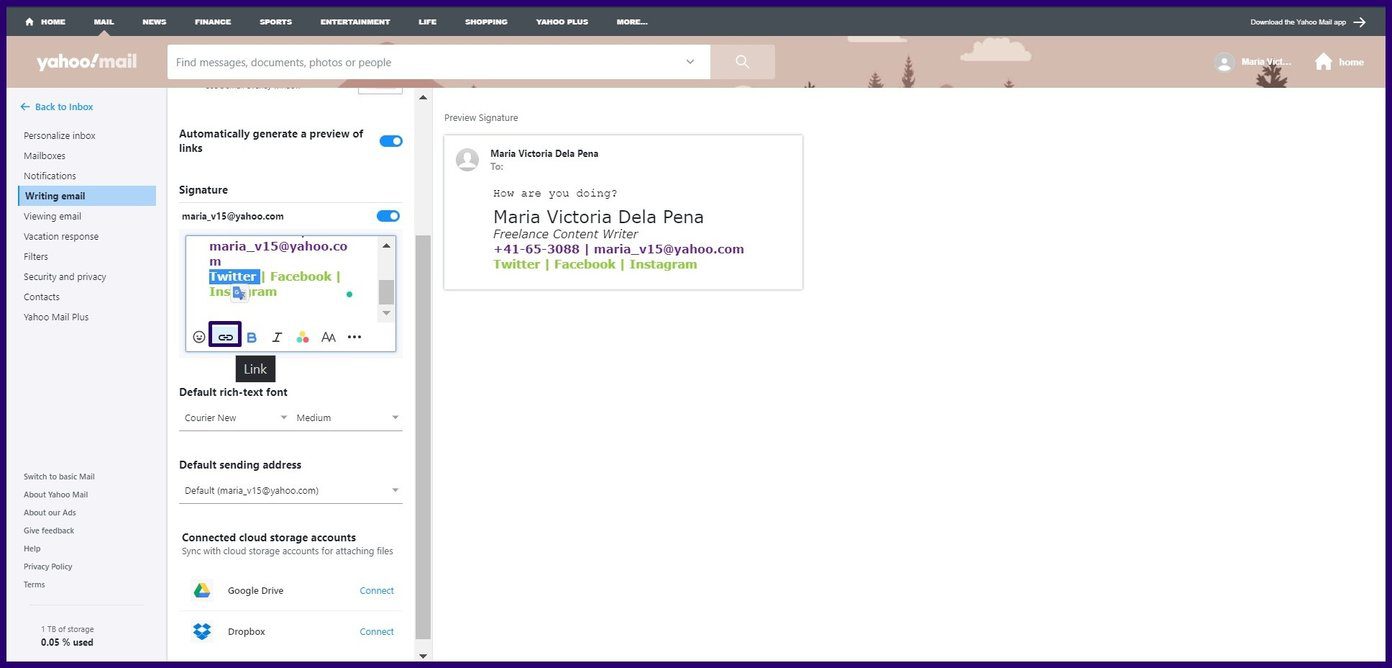This screenshot has height=668, width=1392.
Task: Open the font size AA option
Action: (328, 337)
